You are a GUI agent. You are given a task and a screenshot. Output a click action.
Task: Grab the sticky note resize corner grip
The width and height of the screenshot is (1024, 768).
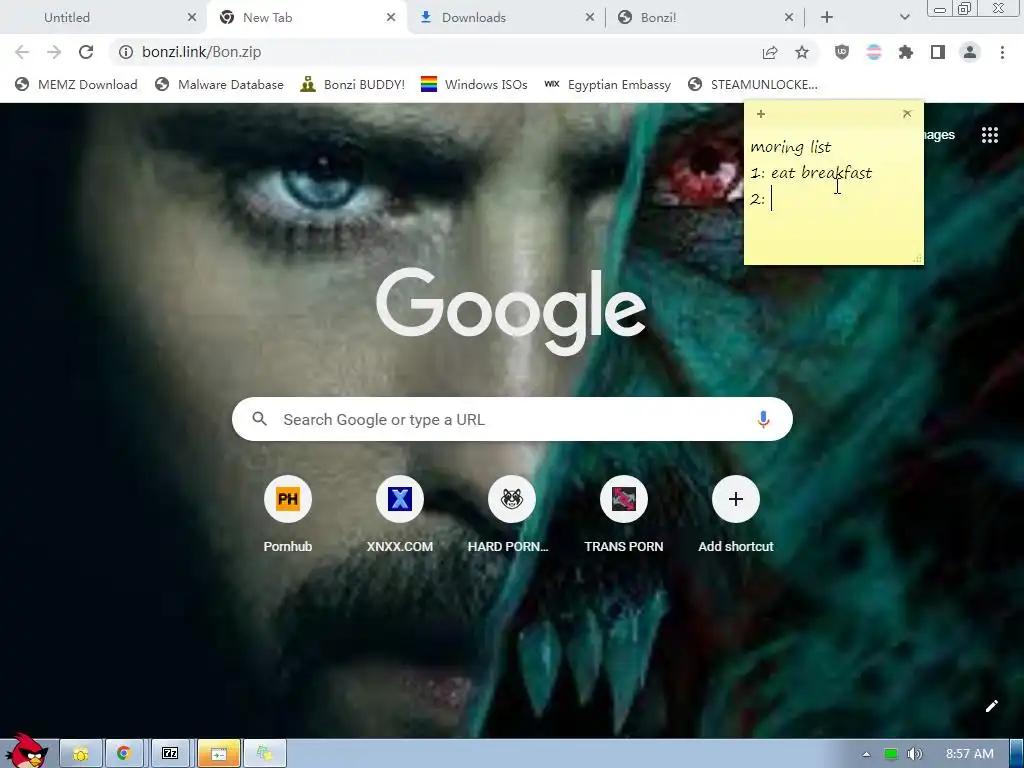coord(918,259)
